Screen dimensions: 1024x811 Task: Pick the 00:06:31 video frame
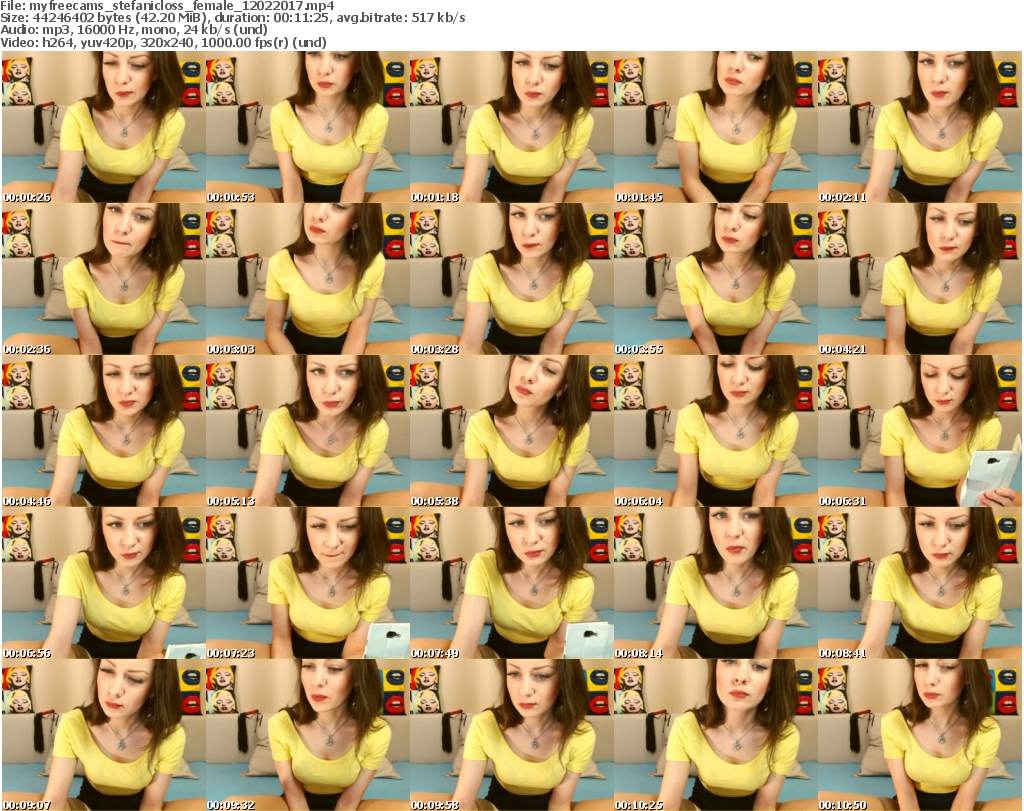point(920,431)
